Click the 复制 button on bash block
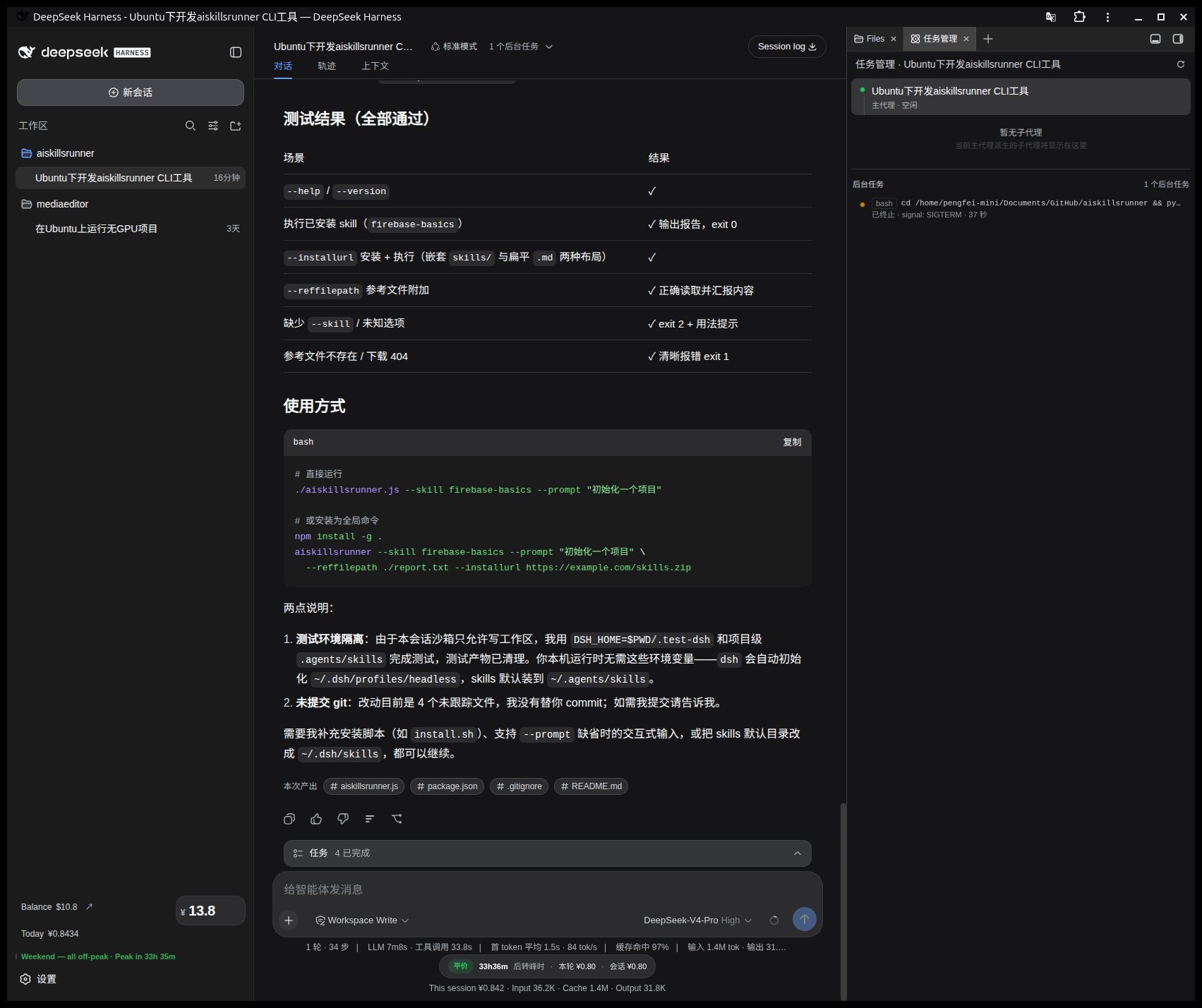Screen dimensions: 1202x1008 click(x=792, y=442)
